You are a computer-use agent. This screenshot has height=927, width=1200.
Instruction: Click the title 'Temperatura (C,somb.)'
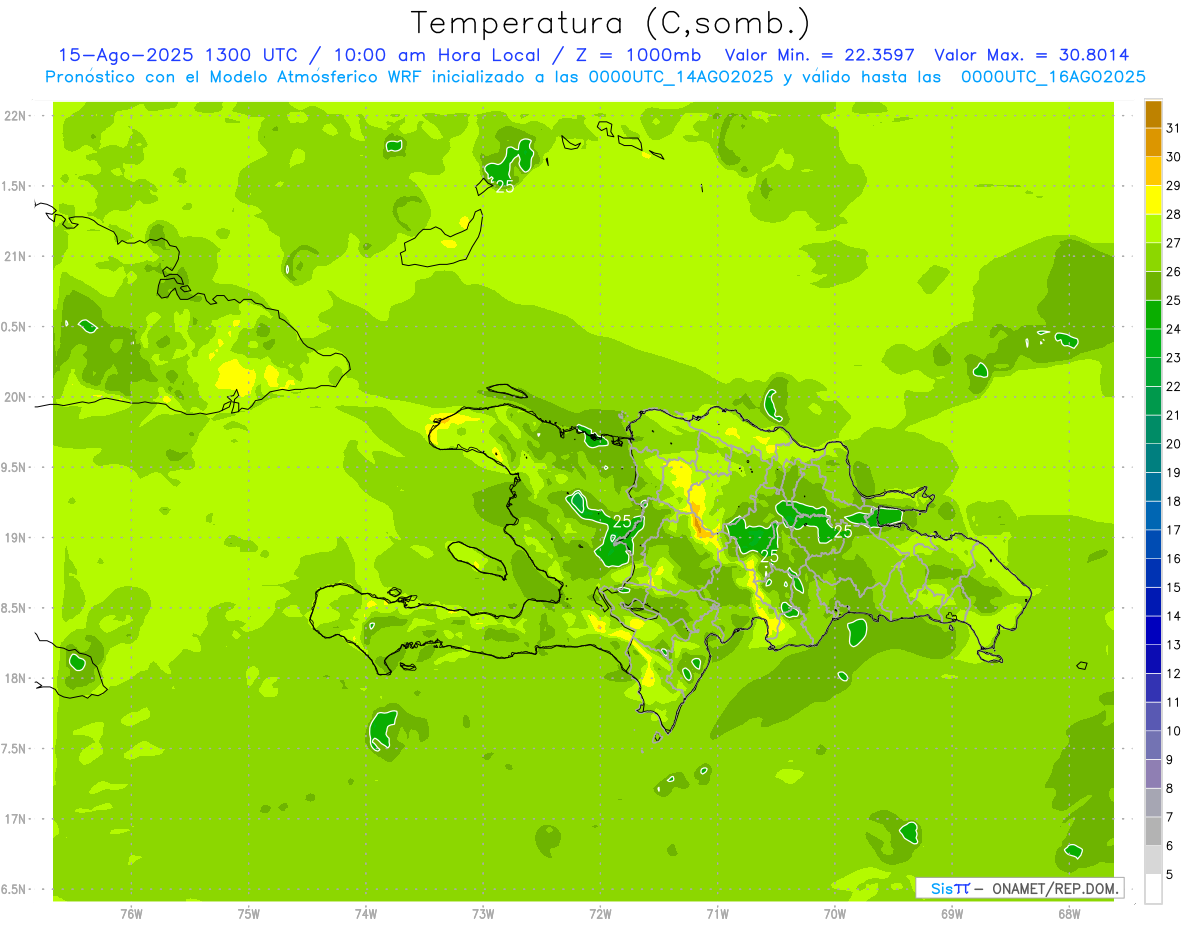610,22
